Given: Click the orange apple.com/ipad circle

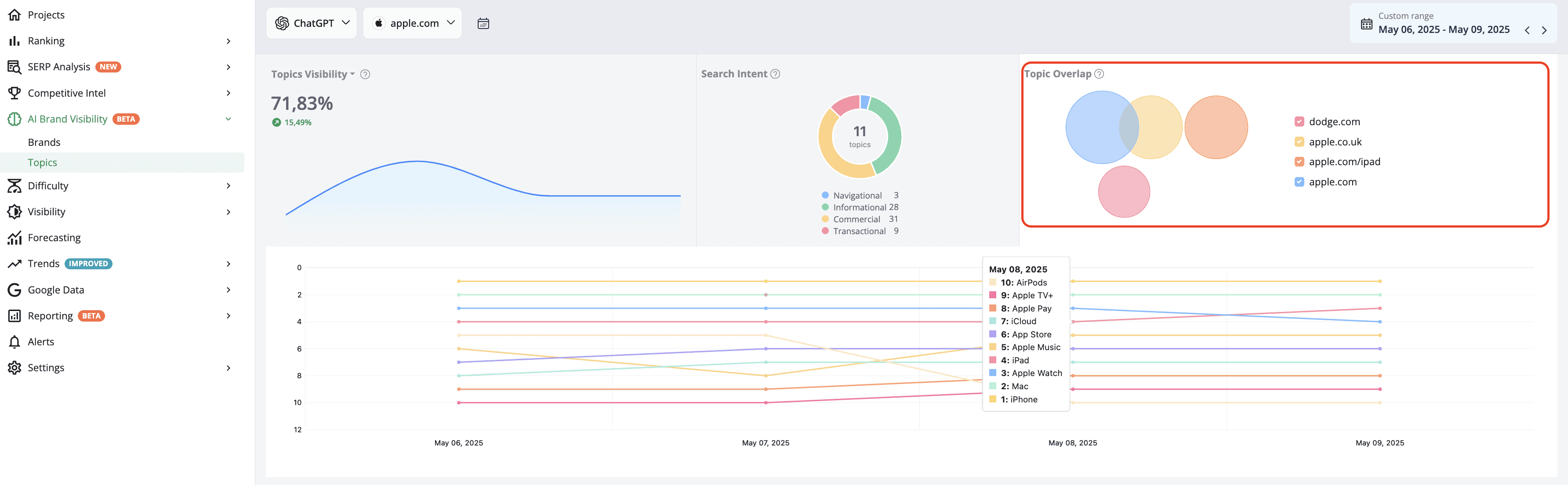Looking at the screenshot, I should (1216, 127).
